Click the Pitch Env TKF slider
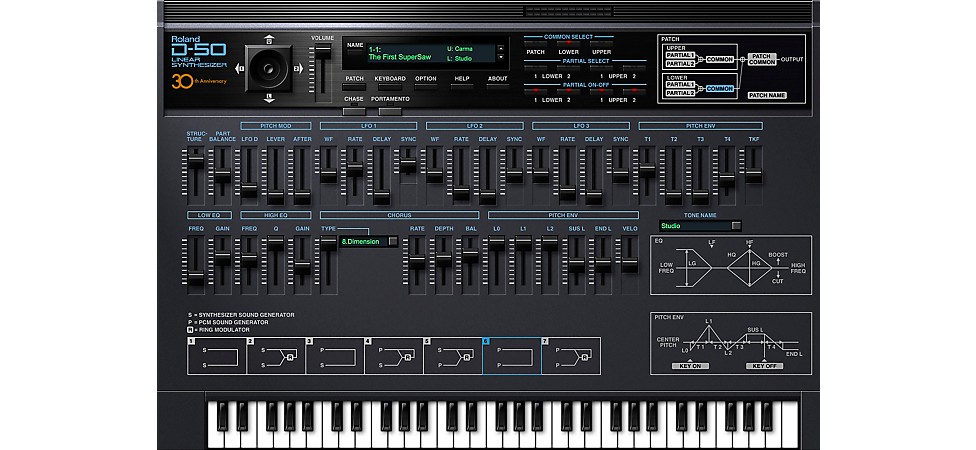This screenshot has height=450, width=976. 753,176
